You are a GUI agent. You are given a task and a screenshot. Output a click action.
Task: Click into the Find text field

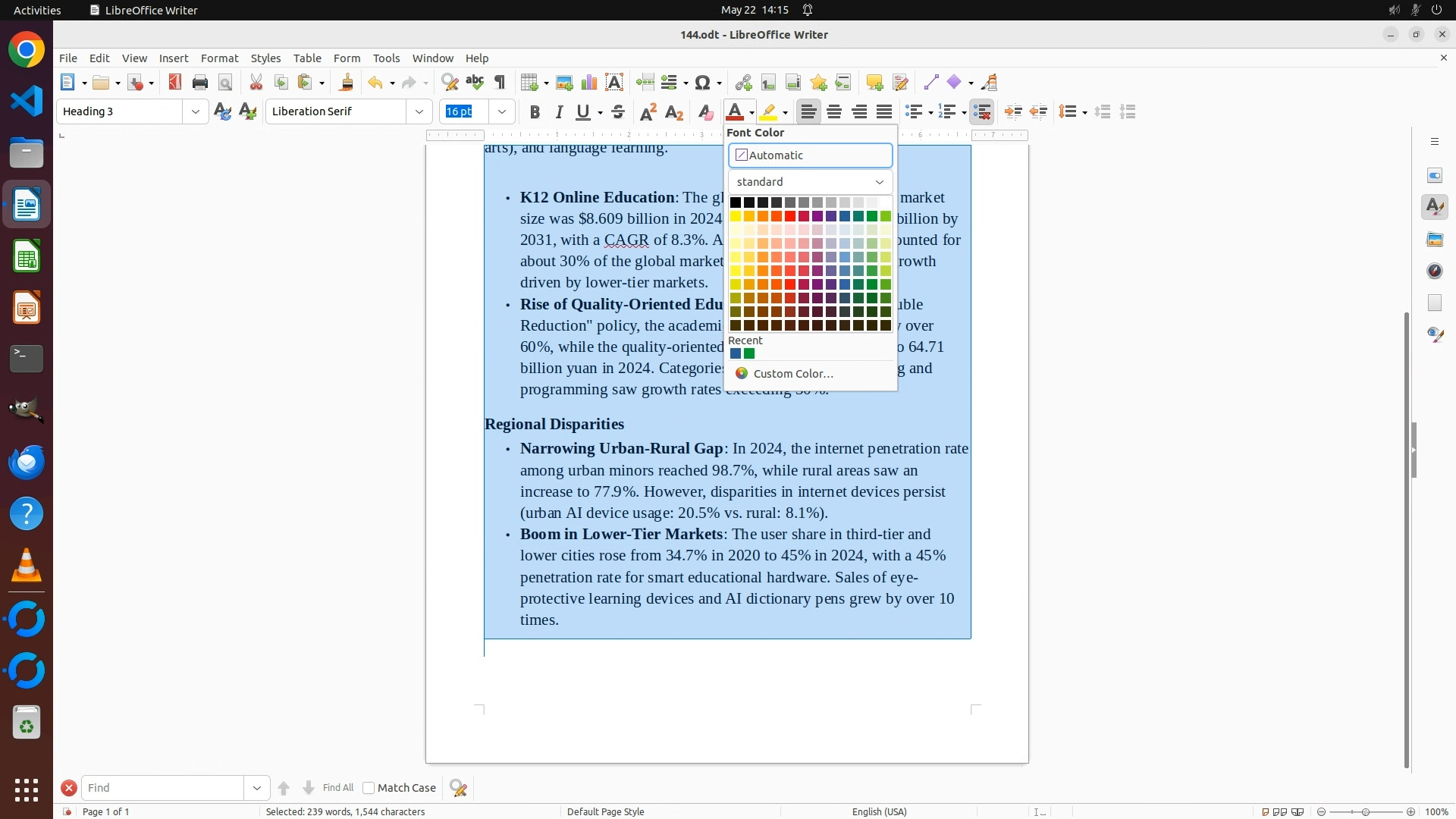point(163,788)
